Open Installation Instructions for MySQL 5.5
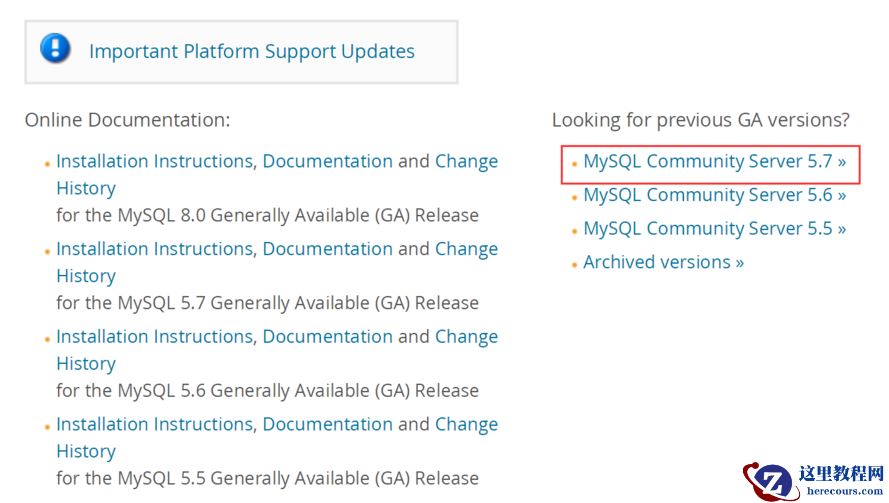 point(154,425)
